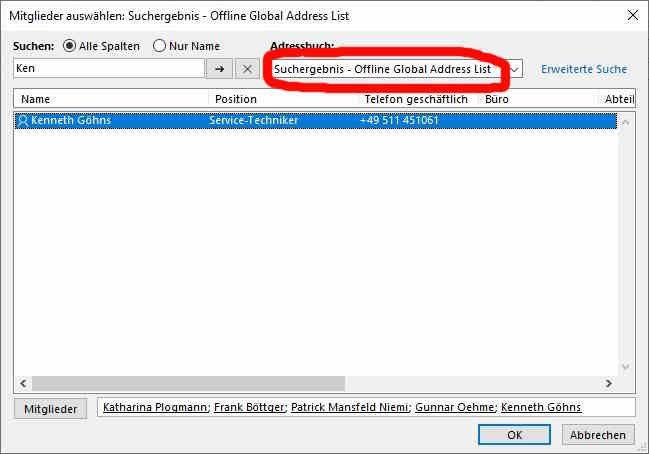Click the Abbrechen button
This screenshot has height=454, width=649.
coord(599,435)
